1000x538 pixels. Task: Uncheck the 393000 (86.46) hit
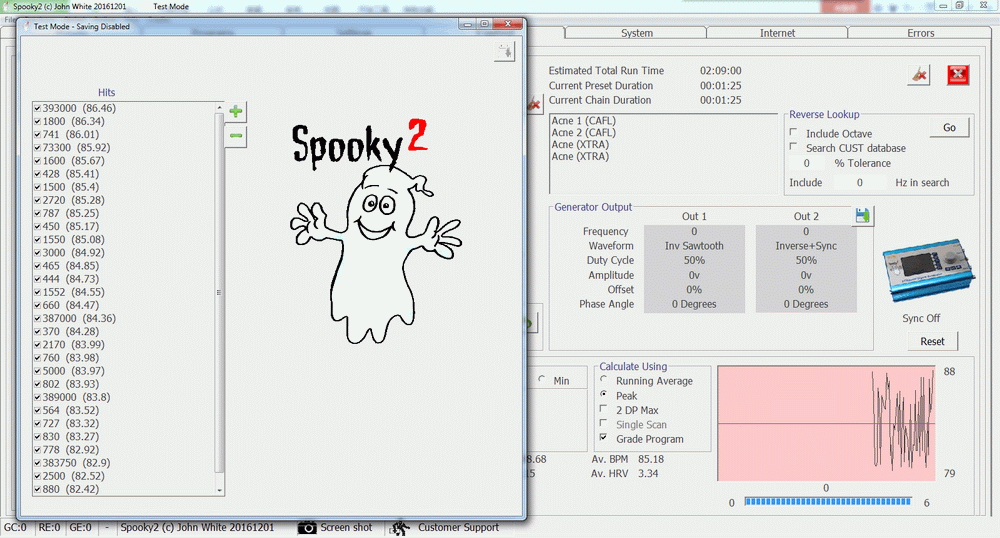(37, 108)
